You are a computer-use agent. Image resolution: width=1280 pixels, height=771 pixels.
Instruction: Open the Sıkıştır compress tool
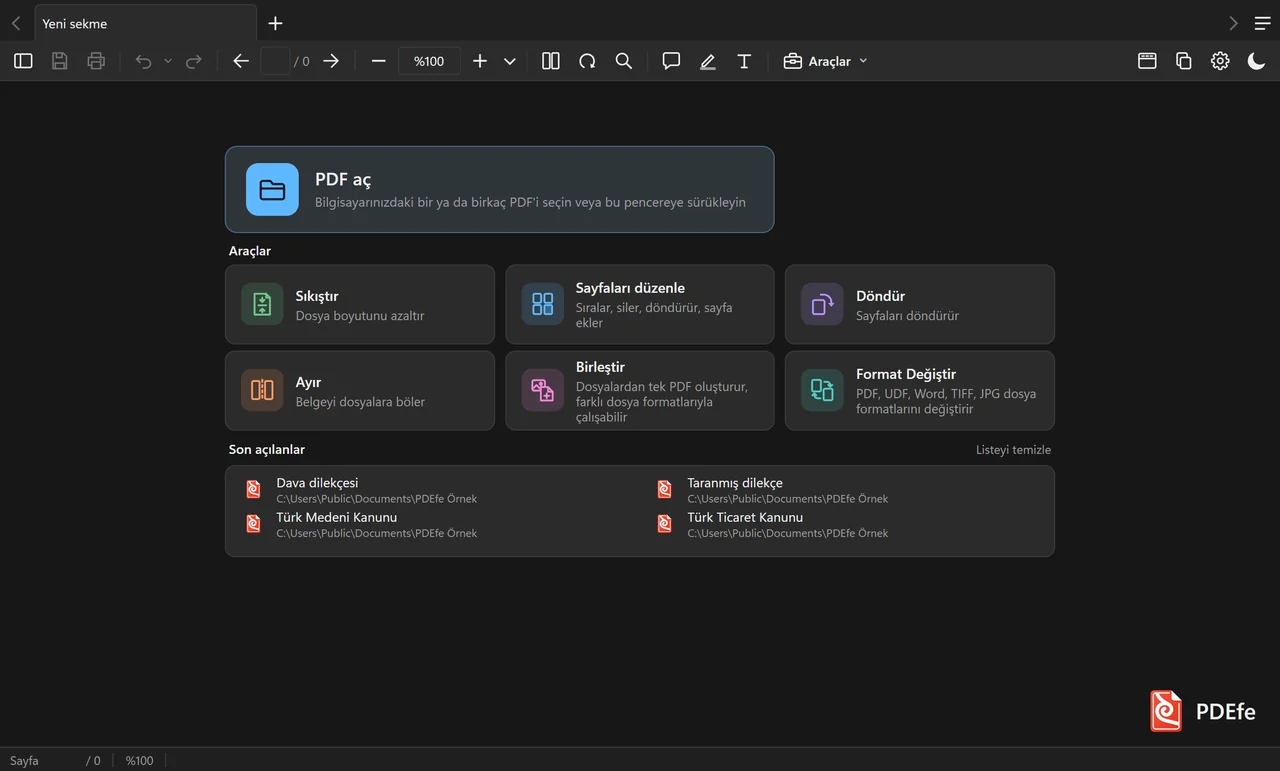pyautogui.click(x=360, y=304)
